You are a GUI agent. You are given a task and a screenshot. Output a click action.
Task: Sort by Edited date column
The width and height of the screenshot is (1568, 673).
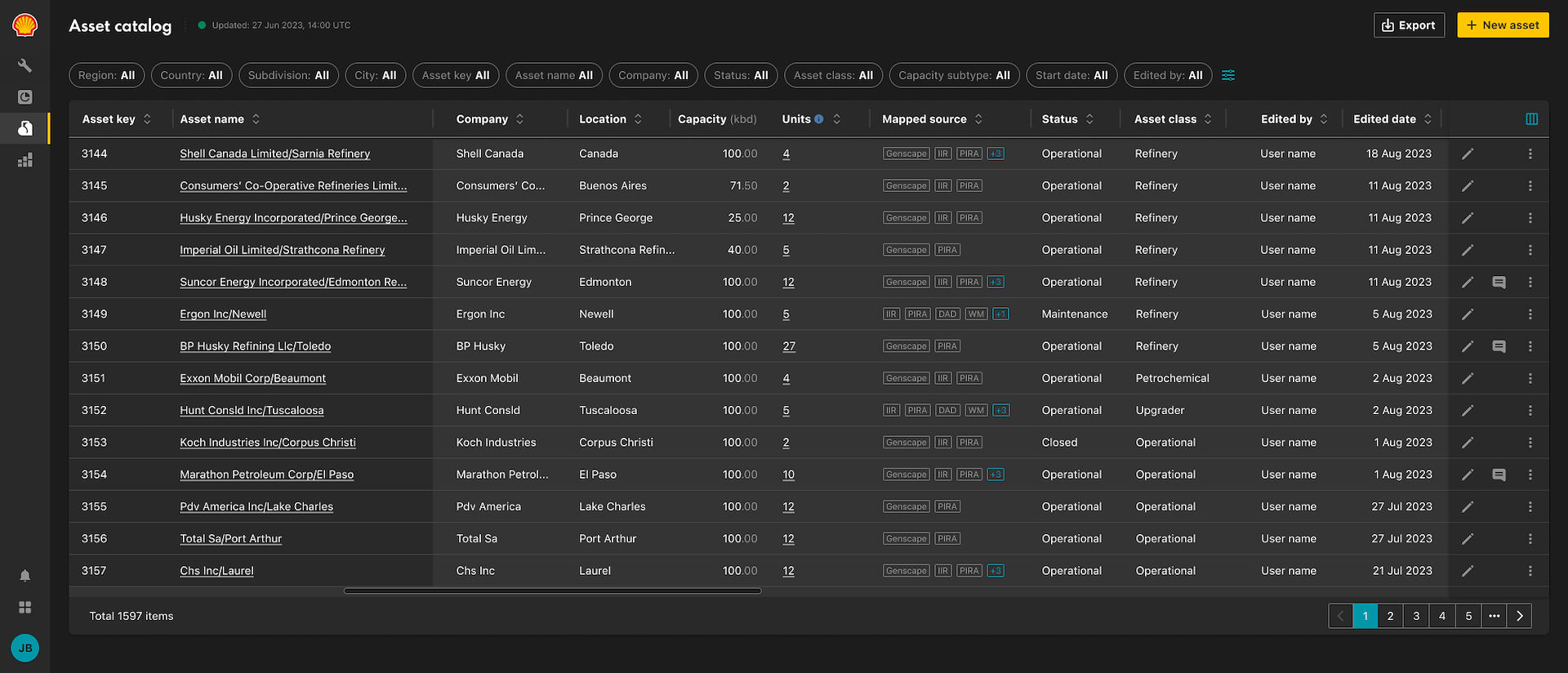tap(1428, 119)
